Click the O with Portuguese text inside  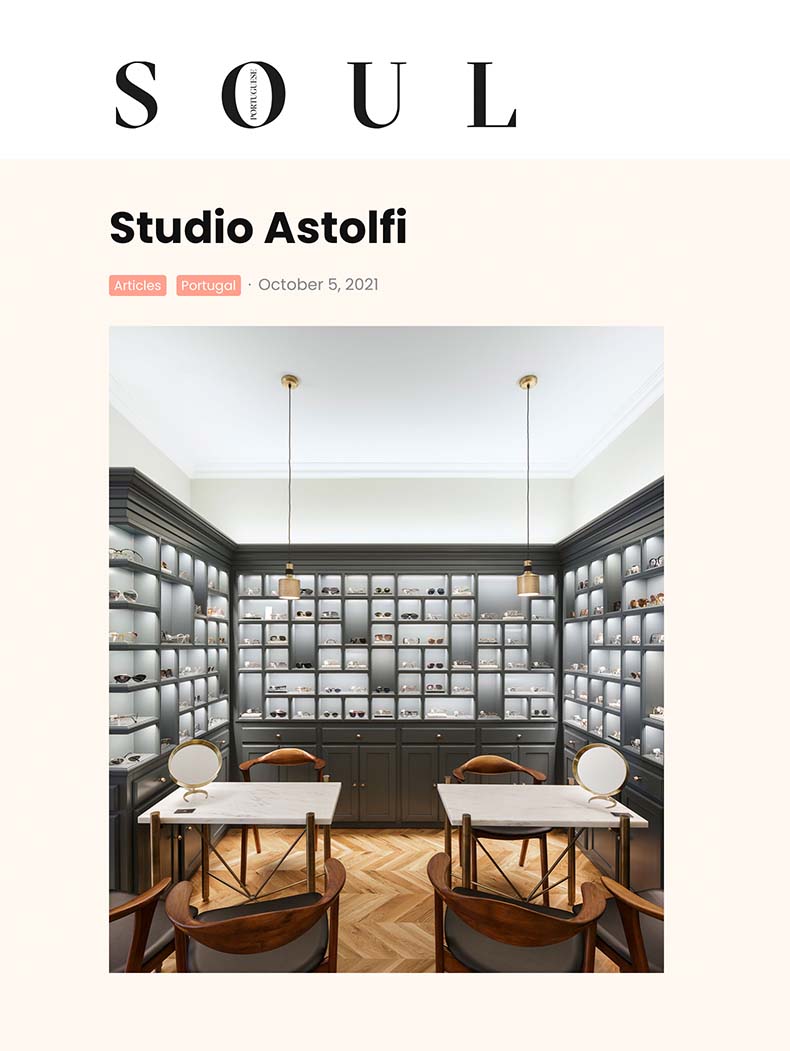[x=253, y=95]
